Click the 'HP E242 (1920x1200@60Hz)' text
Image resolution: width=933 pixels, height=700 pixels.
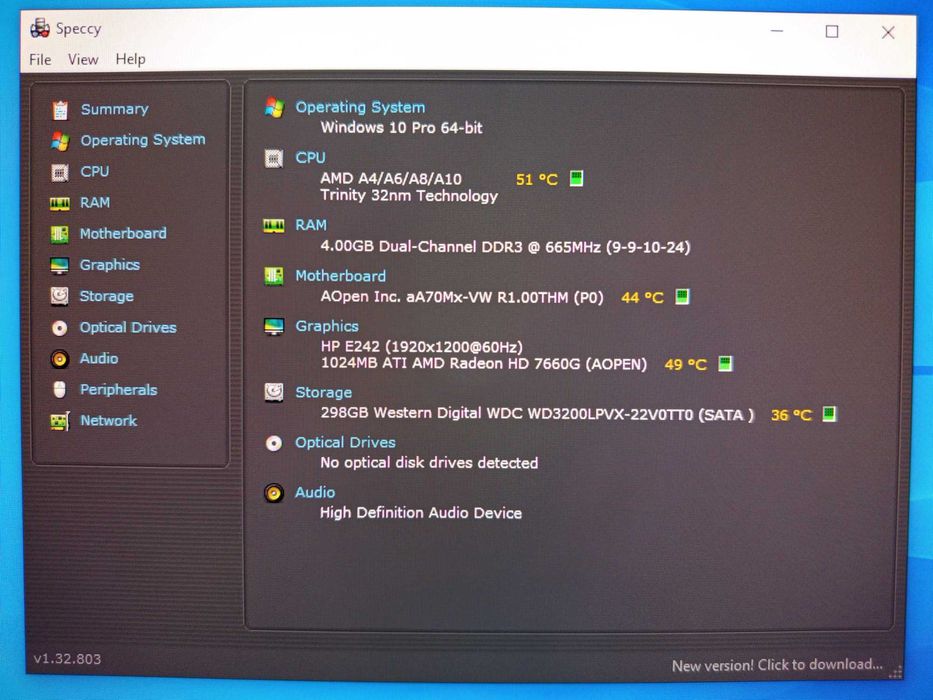point(421,347)
